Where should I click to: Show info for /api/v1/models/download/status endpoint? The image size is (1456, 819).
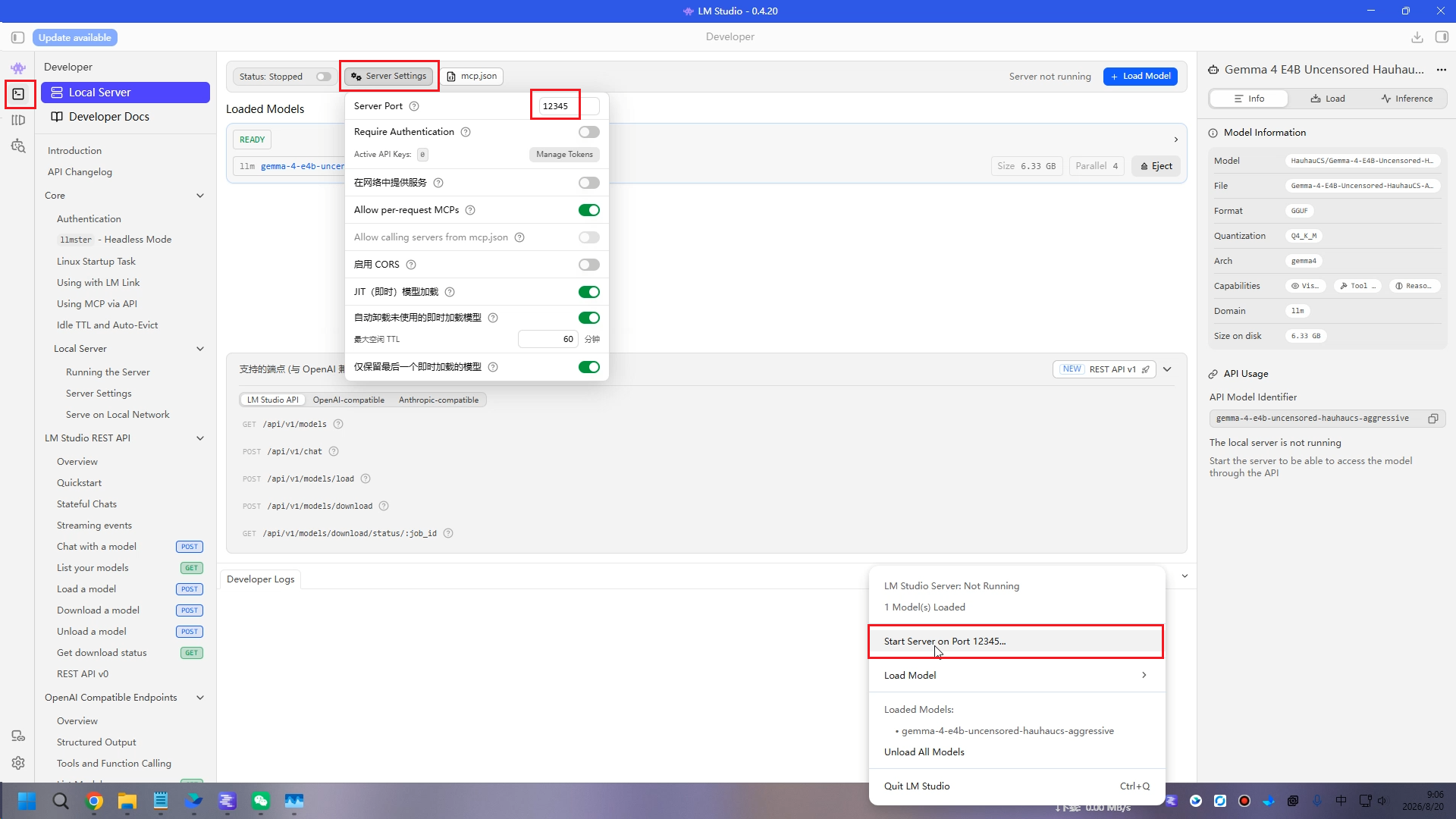pyautogui.click(x=448, y=534)
